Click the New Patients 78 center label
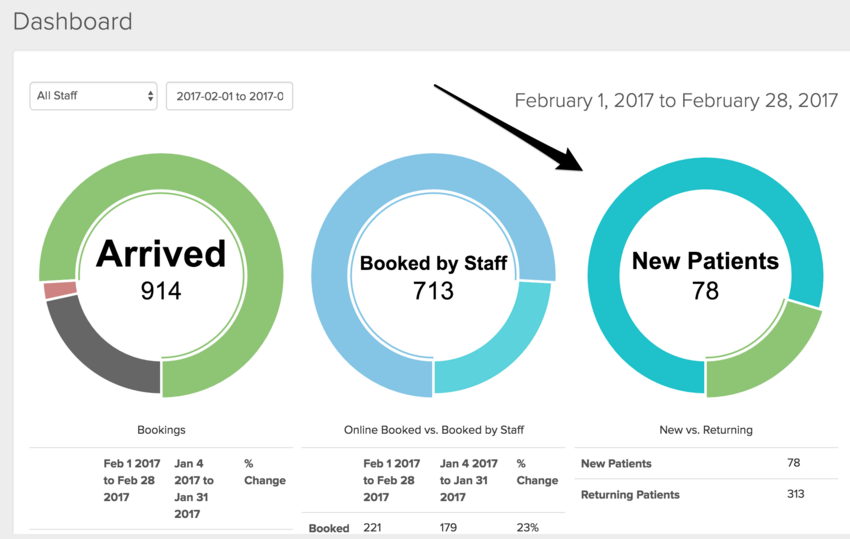The width and height of the screenshot is (850, 539). click(x=705, y=275)
